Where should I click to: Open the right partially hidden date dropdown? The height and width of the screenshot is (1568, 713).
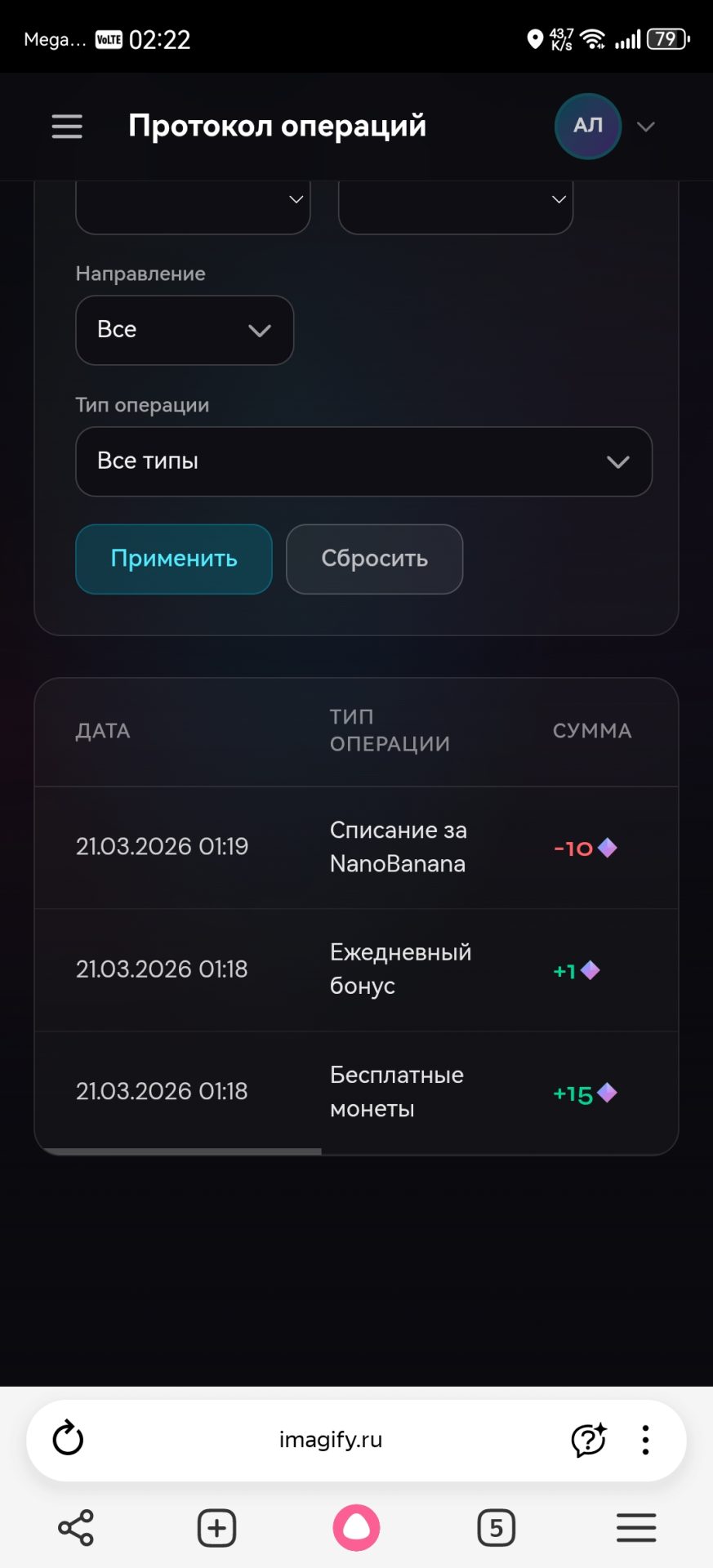[456, 204]
